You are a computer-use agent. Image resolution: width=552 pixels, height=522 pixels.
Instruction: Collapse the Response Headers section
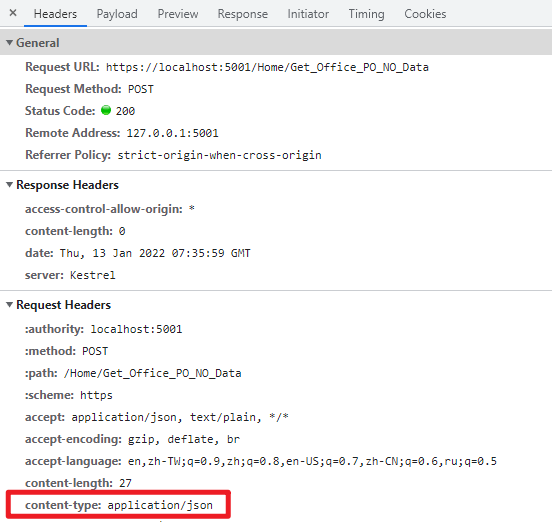(10, 185)
